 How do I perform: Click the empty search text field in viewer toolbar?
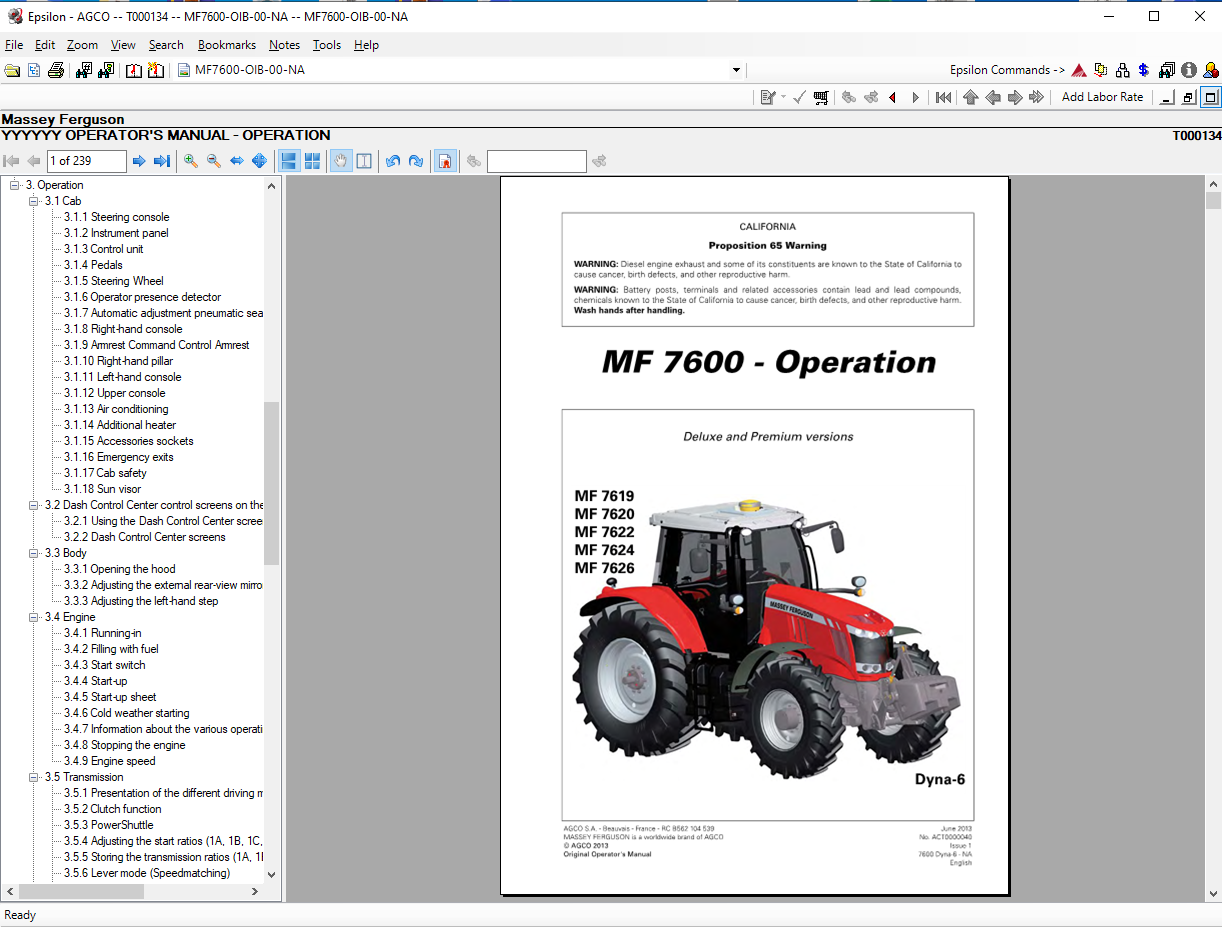(x=536, y=161)
